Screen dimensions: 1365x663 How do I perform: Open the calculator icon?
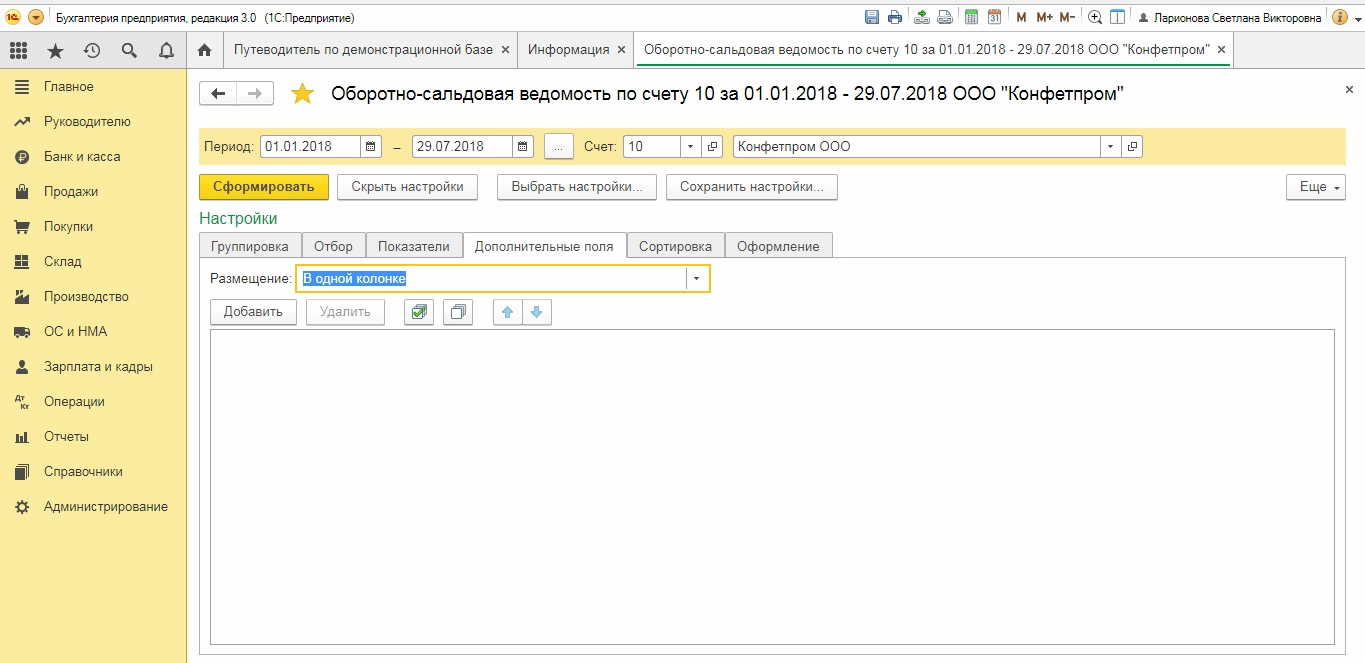971,17
